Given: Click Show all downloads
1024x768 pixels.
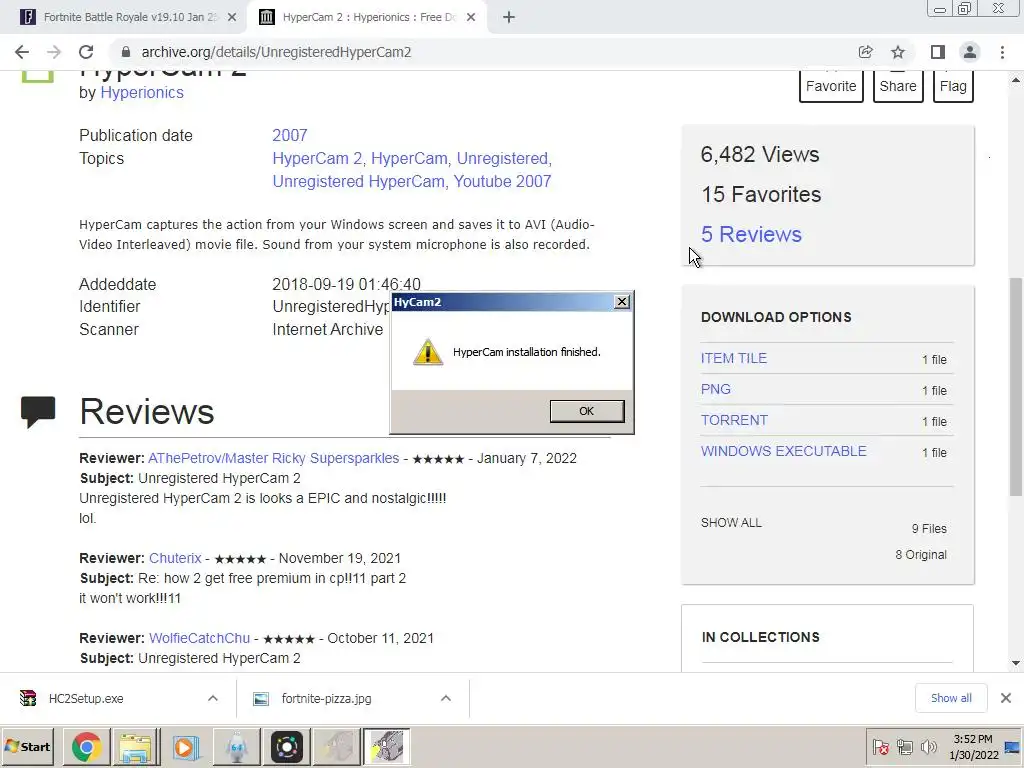Looking at the screenshot, I should tap(951, 698).
